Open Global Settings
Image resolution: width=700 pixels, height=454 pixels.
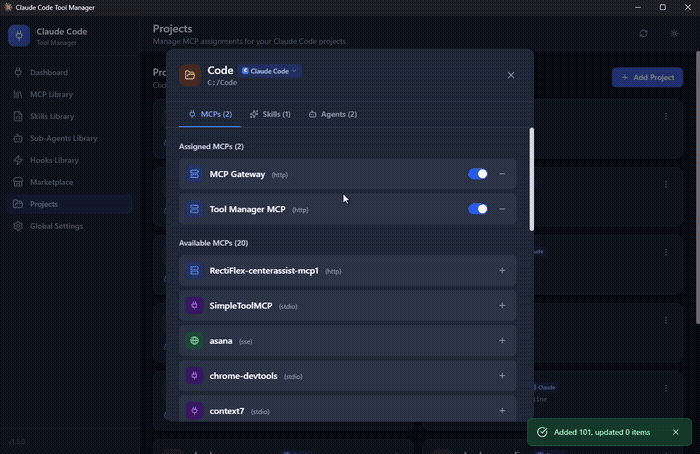click(x=69, y=226)
